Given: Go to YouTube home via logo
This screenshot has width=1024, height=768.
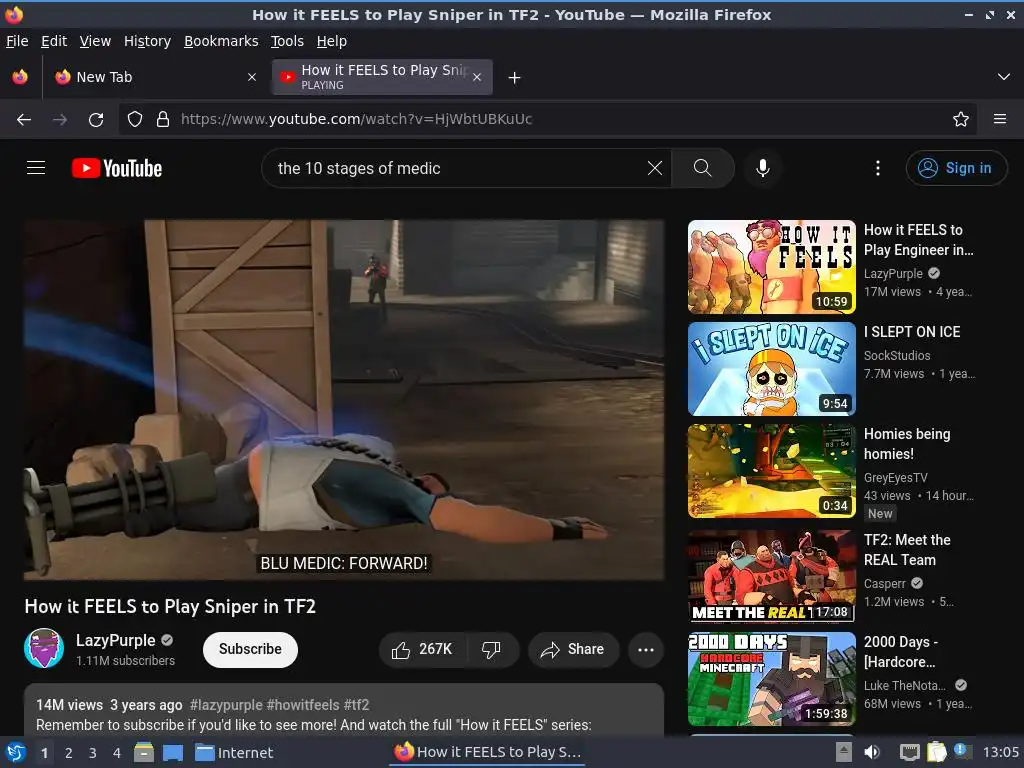Looking at the screenshot, I should 117,168.
